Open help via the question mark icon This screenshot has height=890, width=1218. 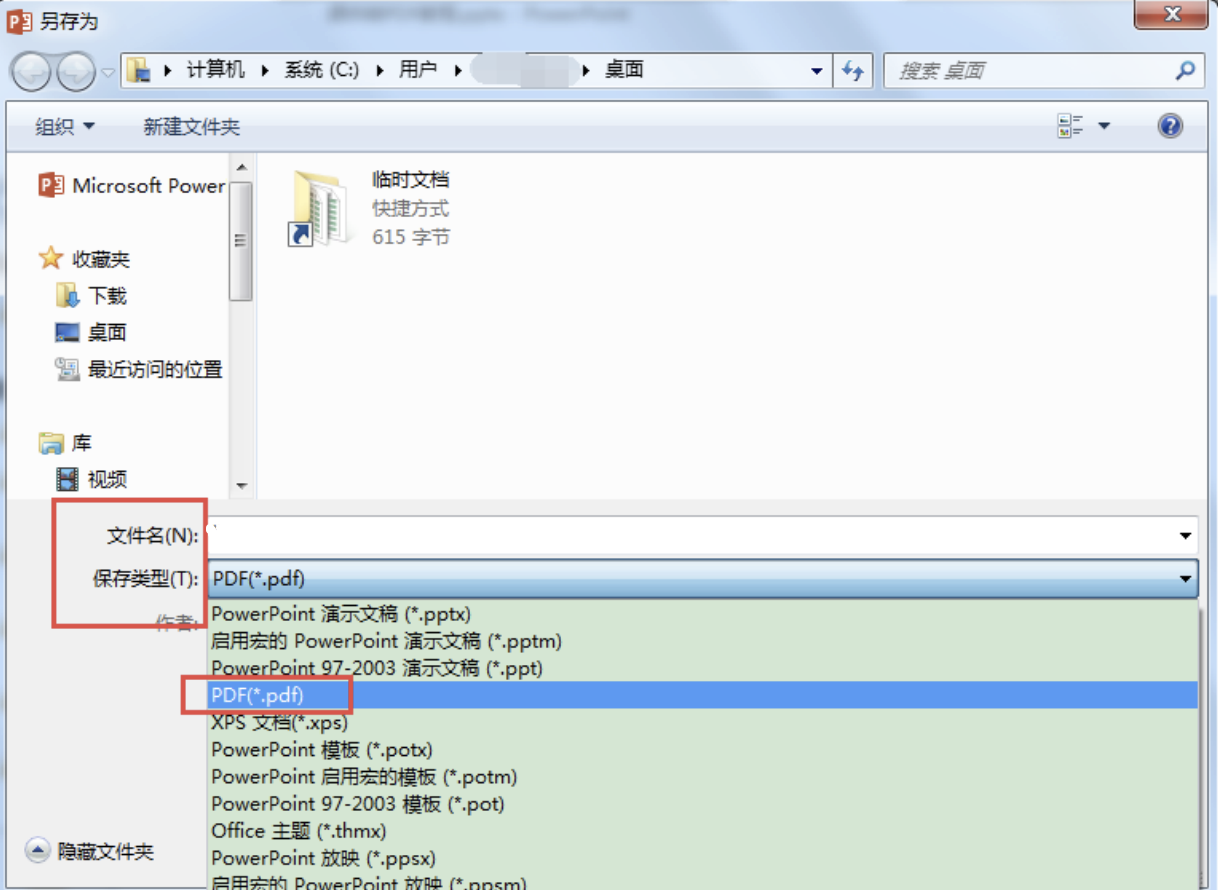(x=1170, y=126)
